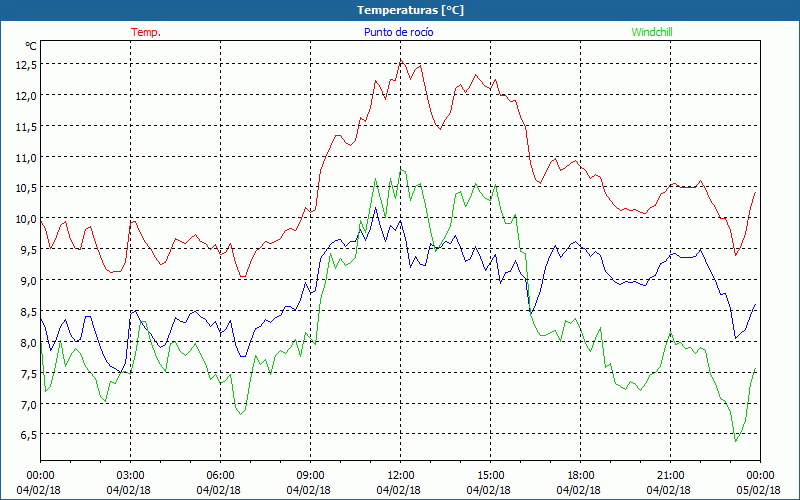The height and width of the screenshot is (500, 800).
Task: Click the chart title Temperaturas [°C]
Action: coord(410,10)
